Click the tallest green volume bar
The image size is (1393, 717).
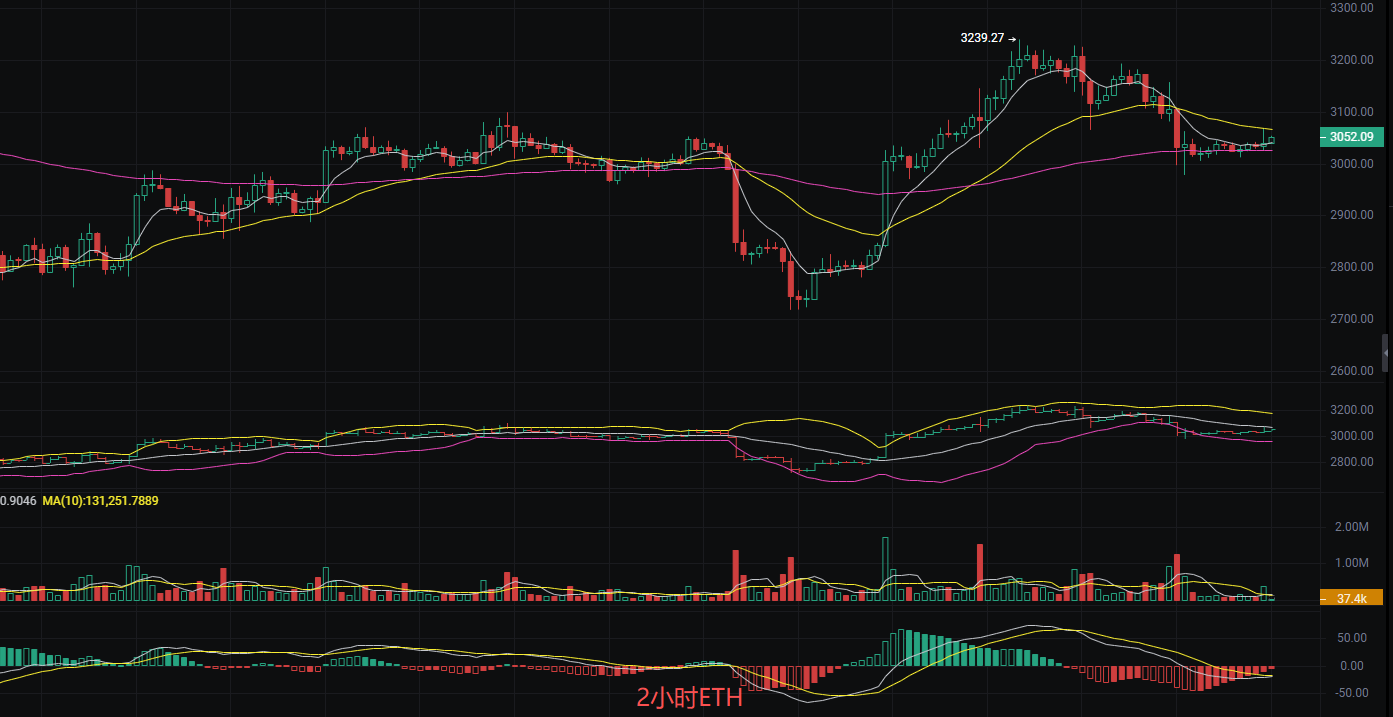885,567
